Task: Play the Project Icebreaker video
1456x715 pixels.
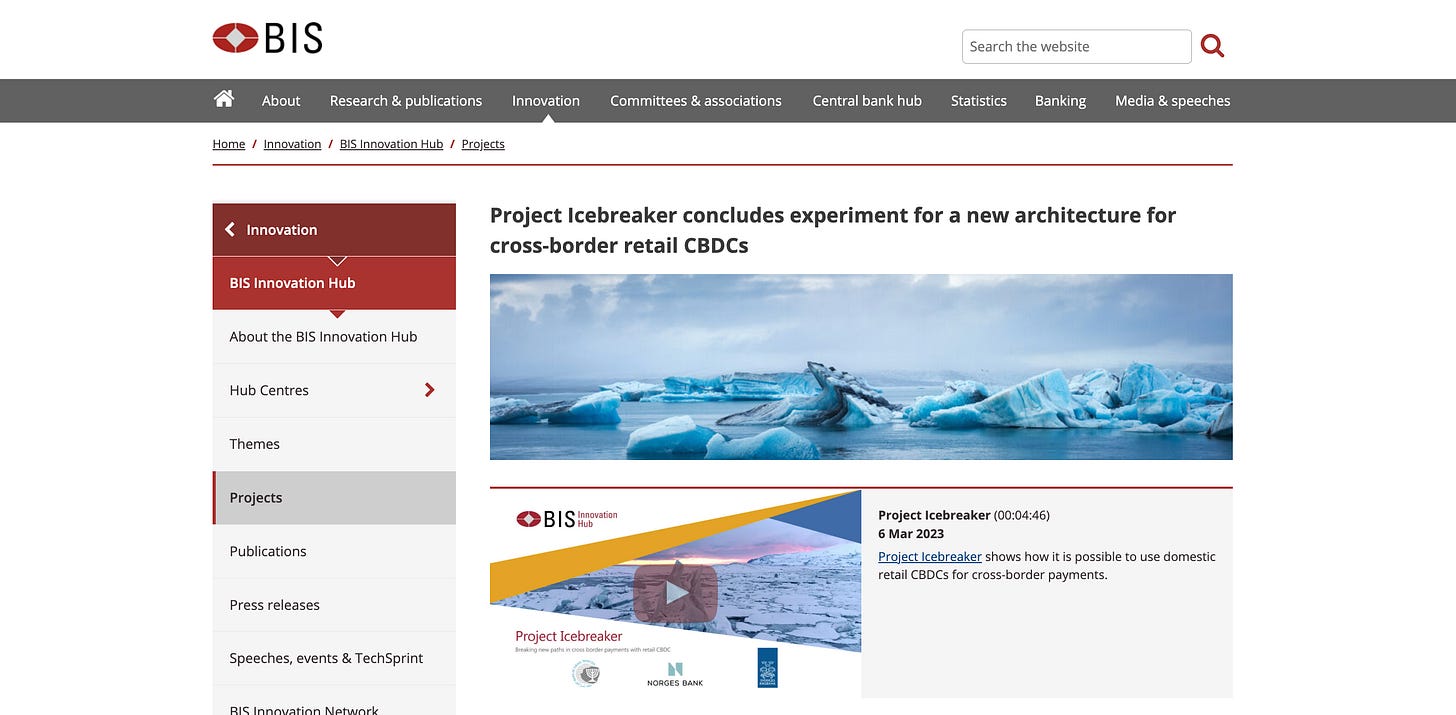Action: click(x=675, y=593)
